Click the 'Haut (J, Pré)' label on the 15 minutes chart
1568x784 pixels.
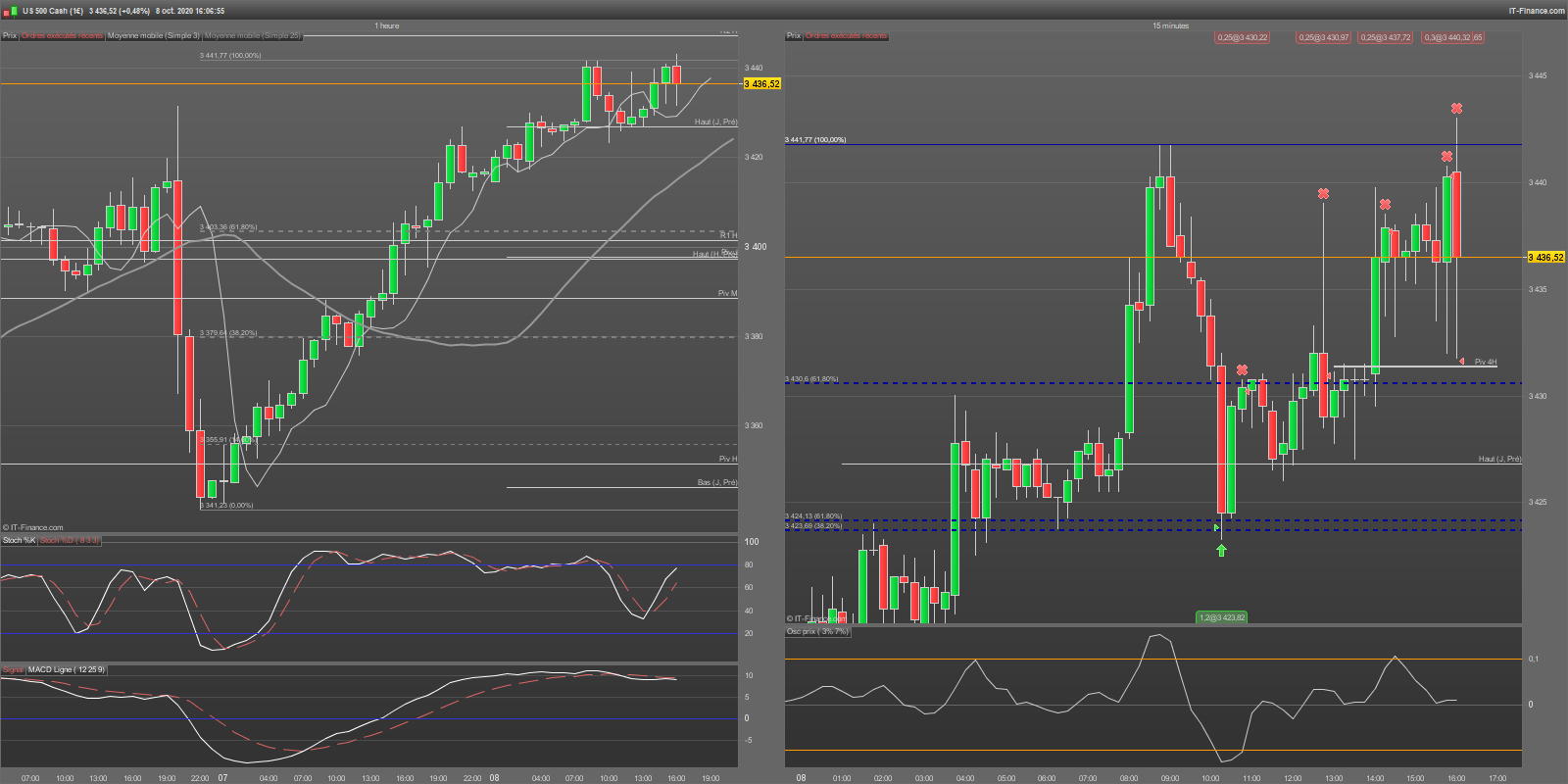[x=1499, y=459]
